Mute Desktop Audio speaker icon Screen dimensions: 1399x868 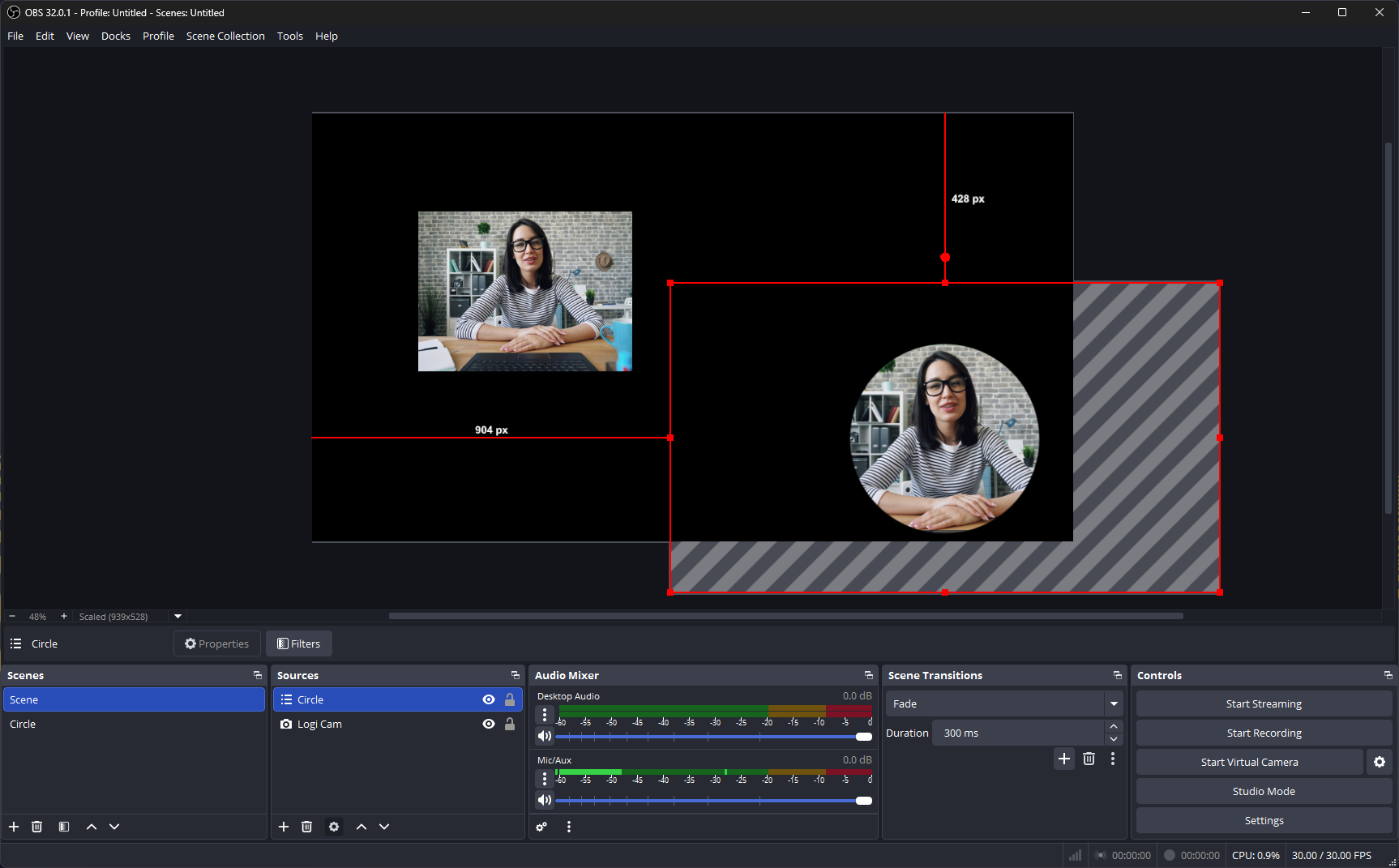[x=545, y=736]
